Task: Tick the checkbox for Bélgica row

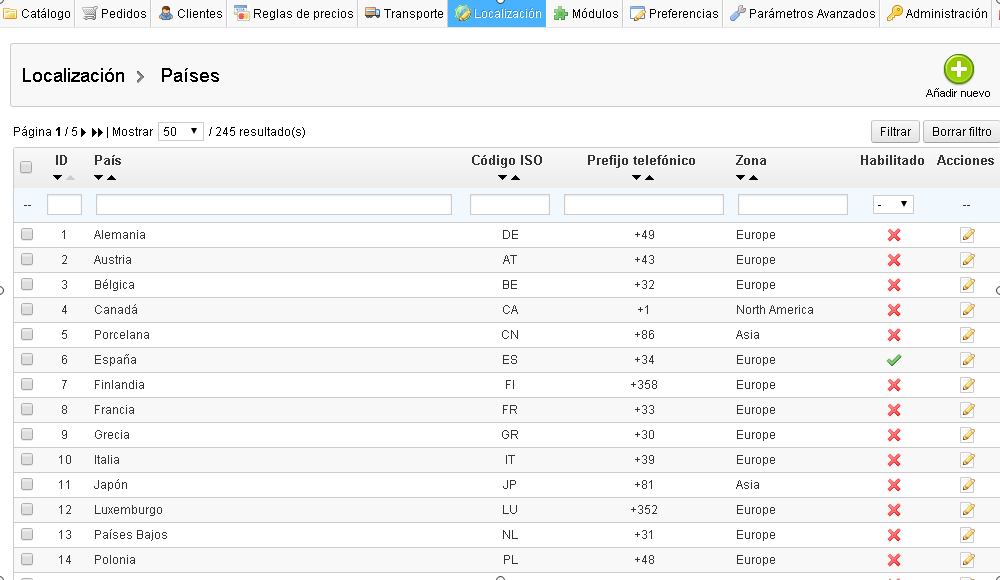Action: [x=27, y=285]
